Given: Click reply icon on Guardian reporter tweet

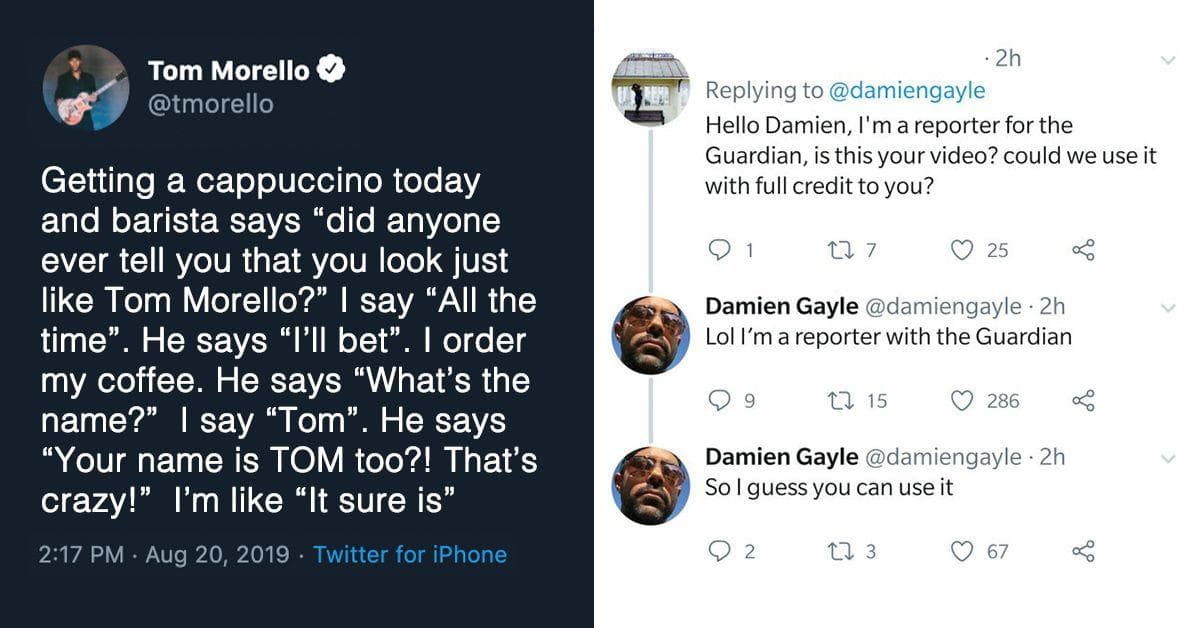Looking at the screenshot, I should point(719,251).
